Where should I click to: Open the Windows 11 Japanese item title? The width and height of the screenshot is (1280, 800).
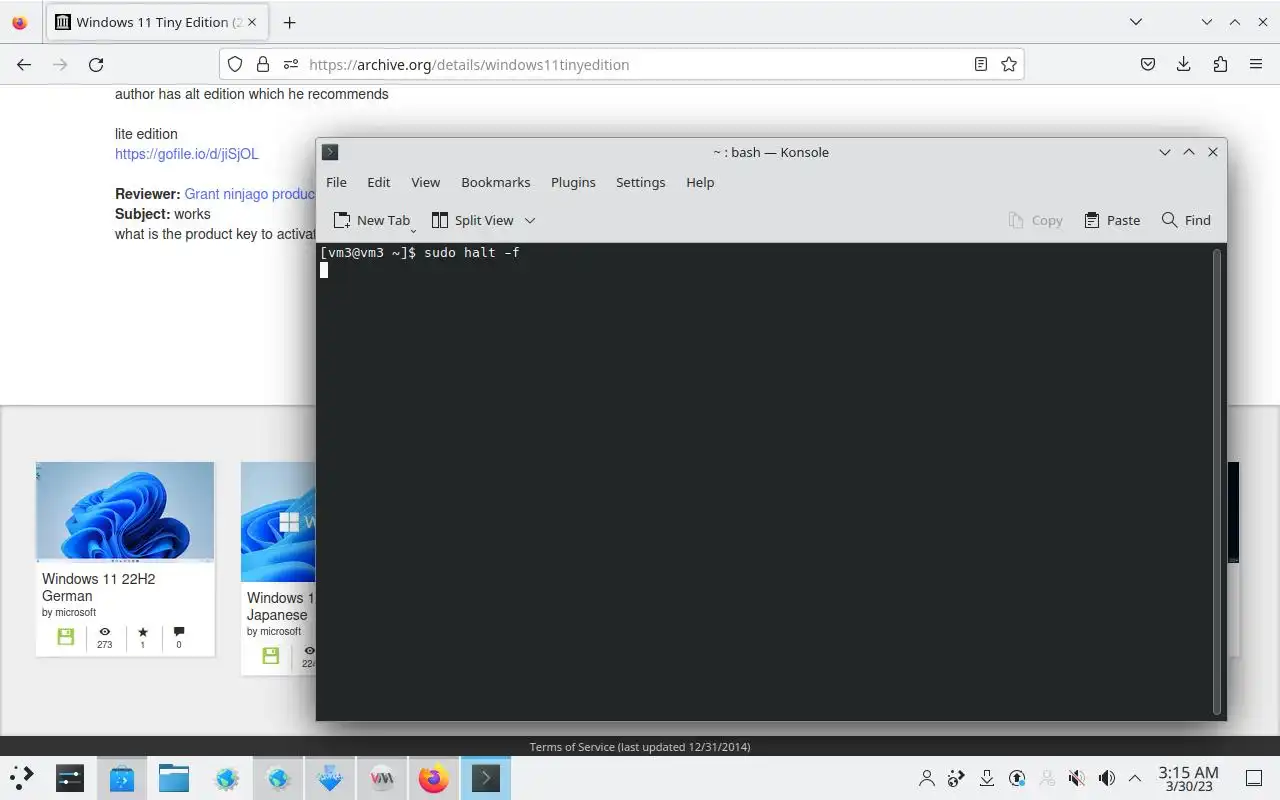pos(280,606)
